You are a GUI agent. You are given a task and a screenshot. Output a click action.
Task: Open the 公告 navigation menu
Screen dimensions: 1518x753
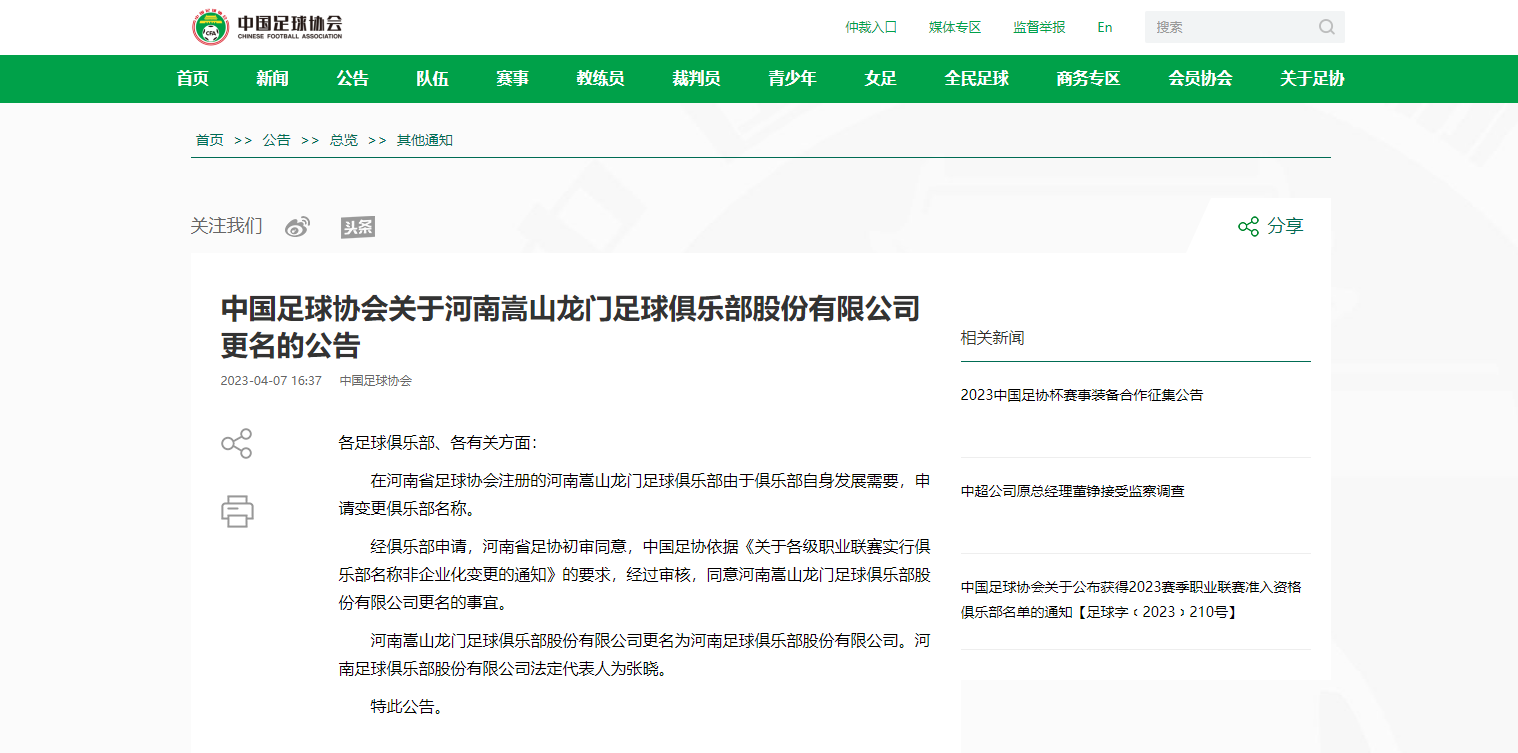[x=352, y=79]
